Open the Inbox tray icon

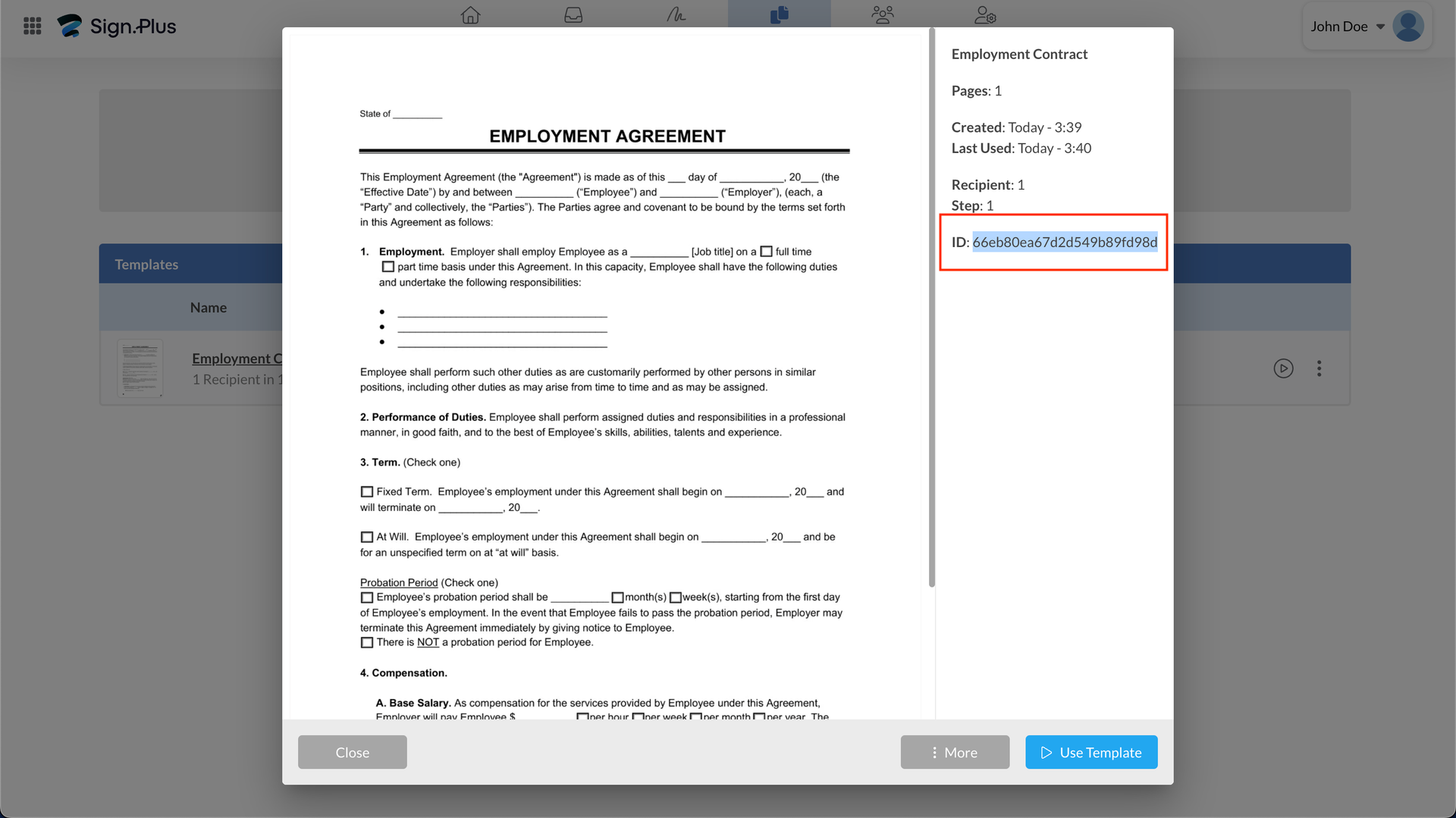[573, 15]
